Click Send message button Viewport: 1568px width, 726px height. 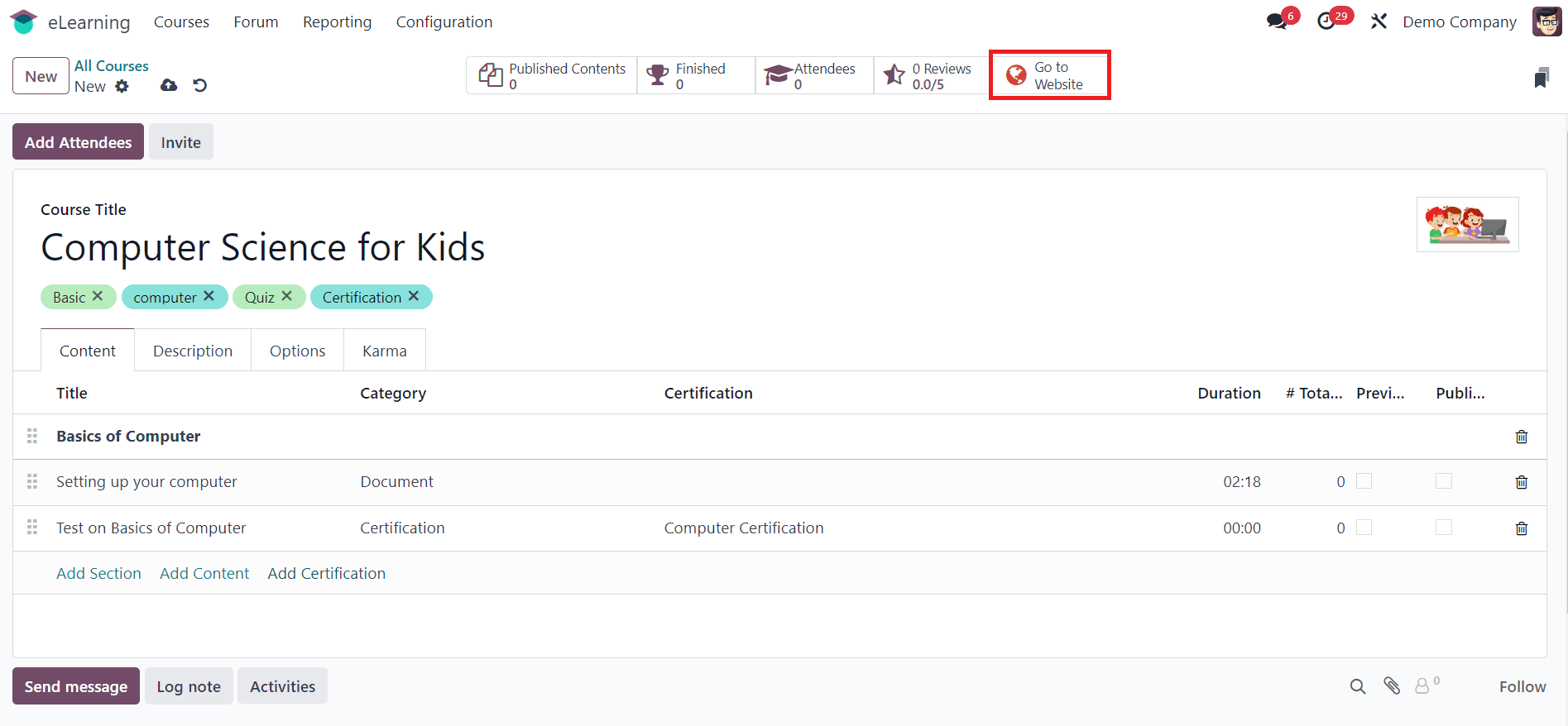76,686
